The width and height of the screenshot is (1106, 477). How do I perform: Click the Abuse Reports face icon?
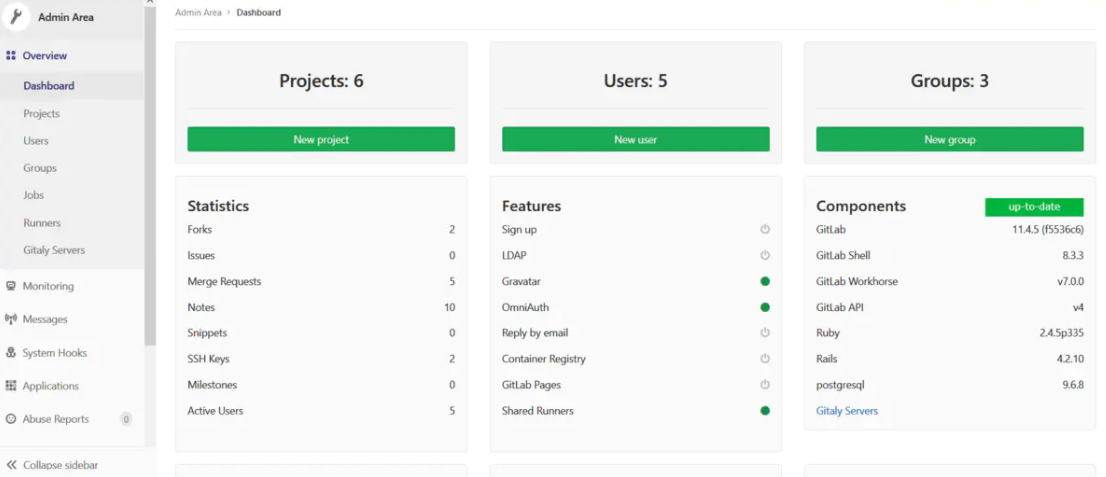point(11,419)
